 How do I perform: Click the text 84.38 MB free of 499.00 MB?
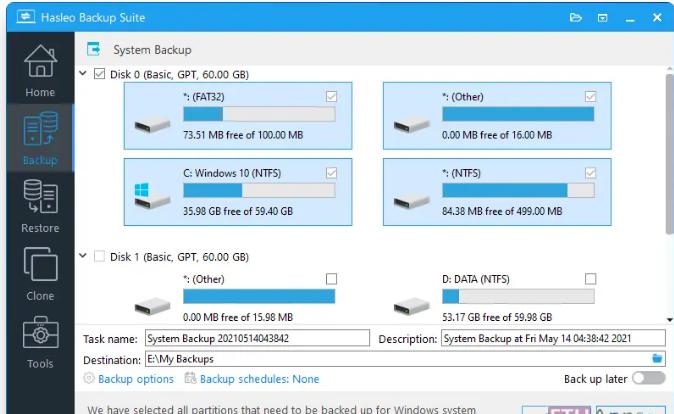point(502,211)
